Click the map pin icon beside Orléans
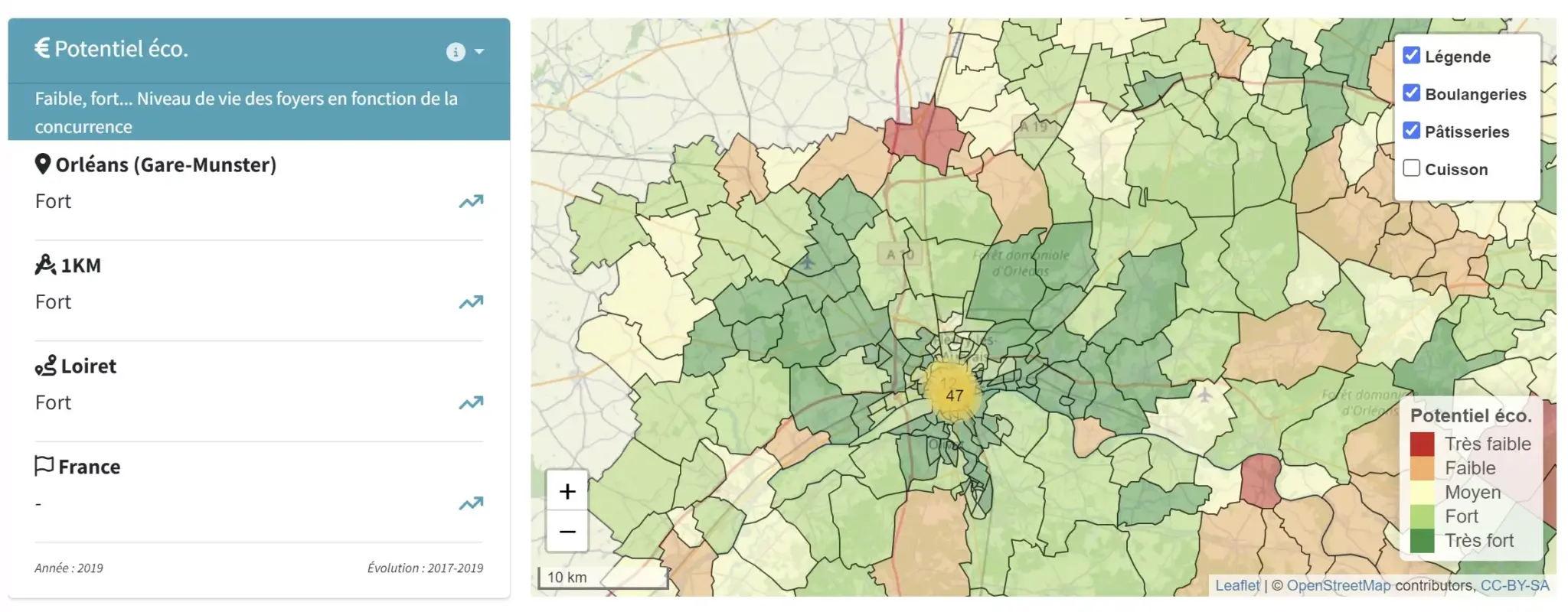The image size is (1568, 612). (43, 164)
